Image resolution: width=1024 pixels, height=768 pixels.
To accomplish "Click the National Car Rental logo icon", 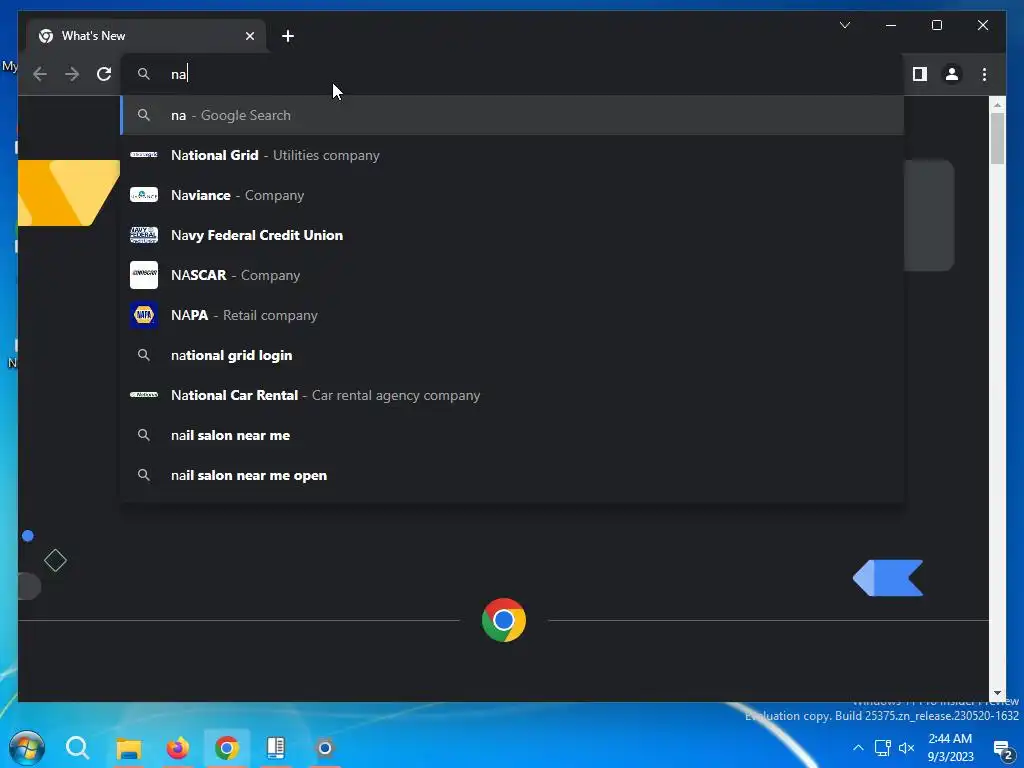I will click(x=144, y=394).
